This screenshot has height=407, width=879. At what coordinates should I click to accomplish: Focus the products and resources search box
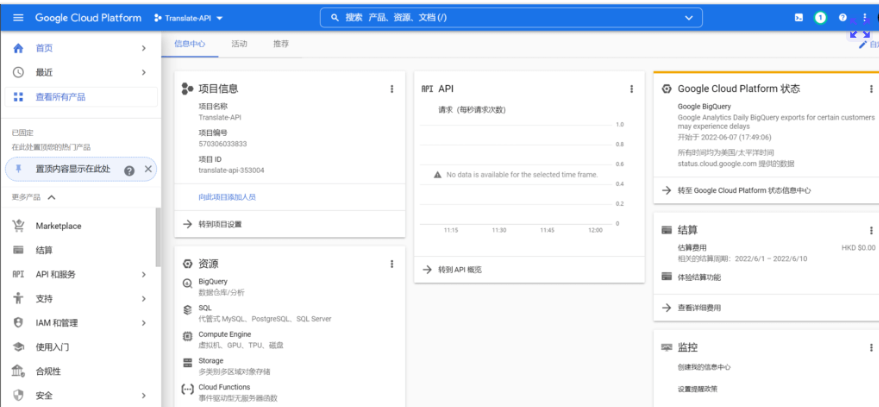(x=511, y=18)
